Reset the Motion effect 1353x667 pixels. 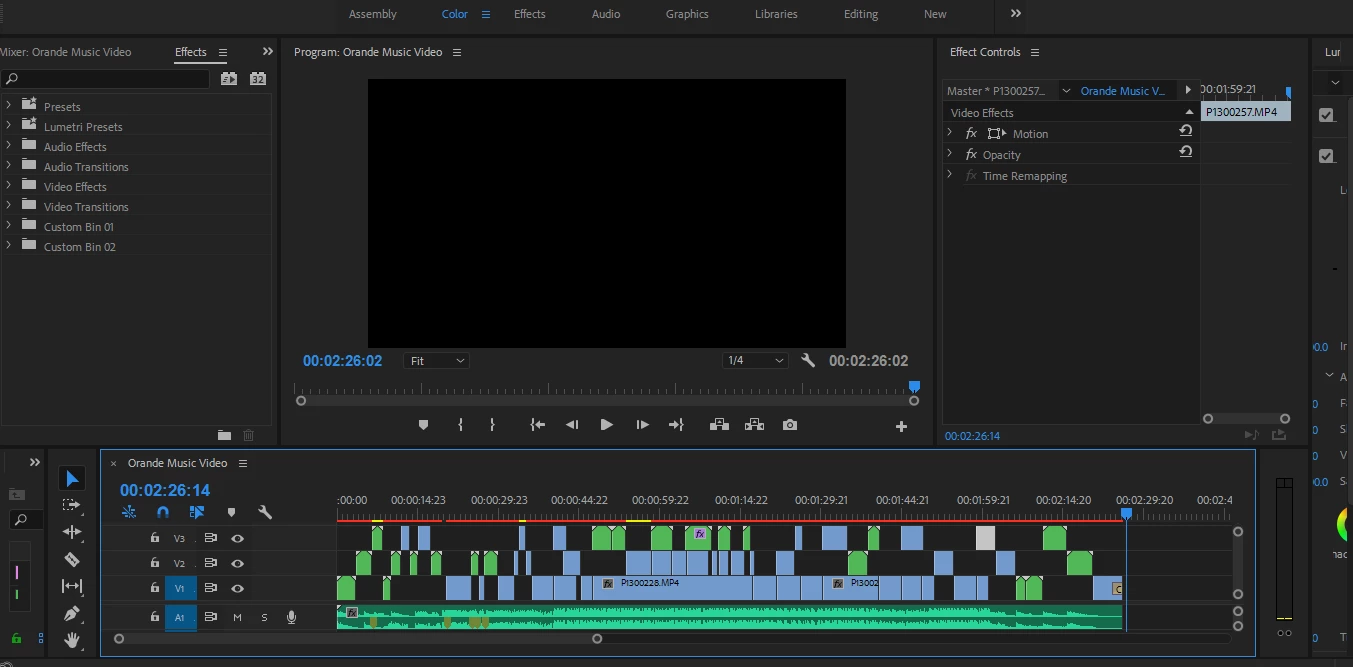pyautogui.click(x=1185, y=131)
